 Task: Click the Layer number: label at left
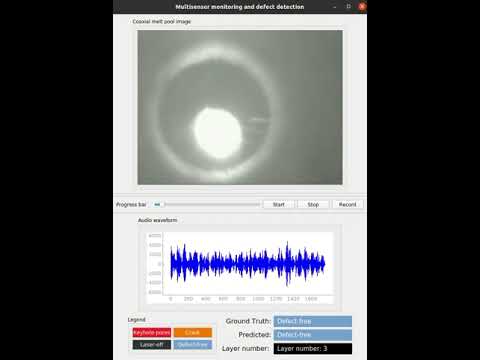245,348
